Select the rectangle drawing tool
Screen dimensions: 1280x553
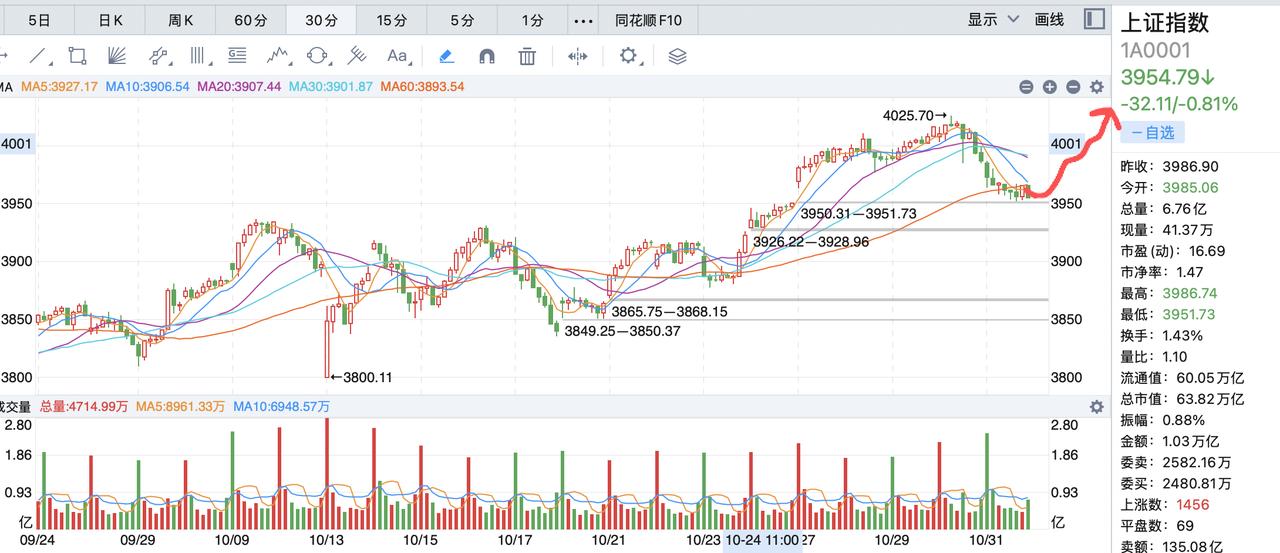click(x=77, y=56)
